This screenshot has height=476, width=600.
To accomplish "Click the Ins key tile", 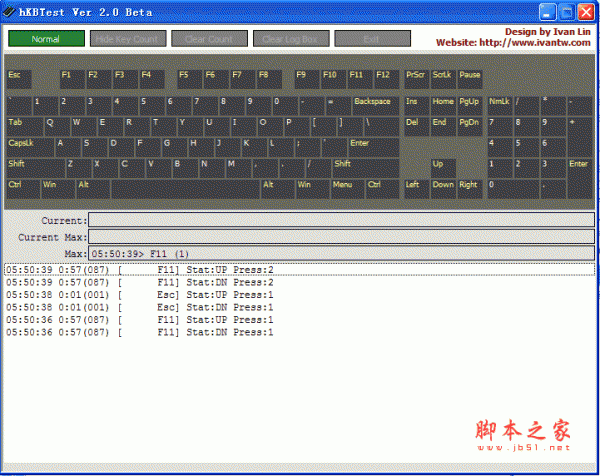I will (x=417, y=106).
